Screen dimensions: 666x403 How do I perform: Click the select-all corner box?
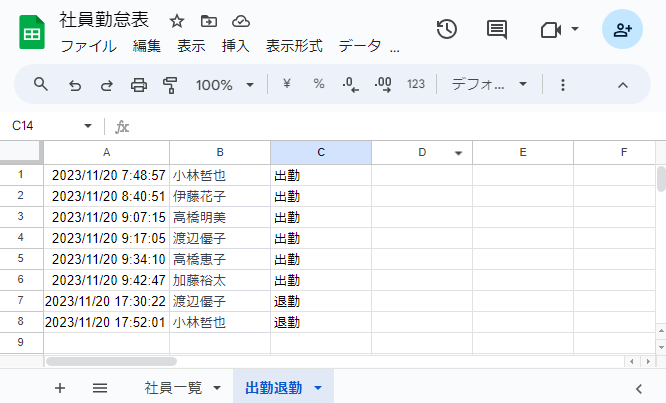21,152
